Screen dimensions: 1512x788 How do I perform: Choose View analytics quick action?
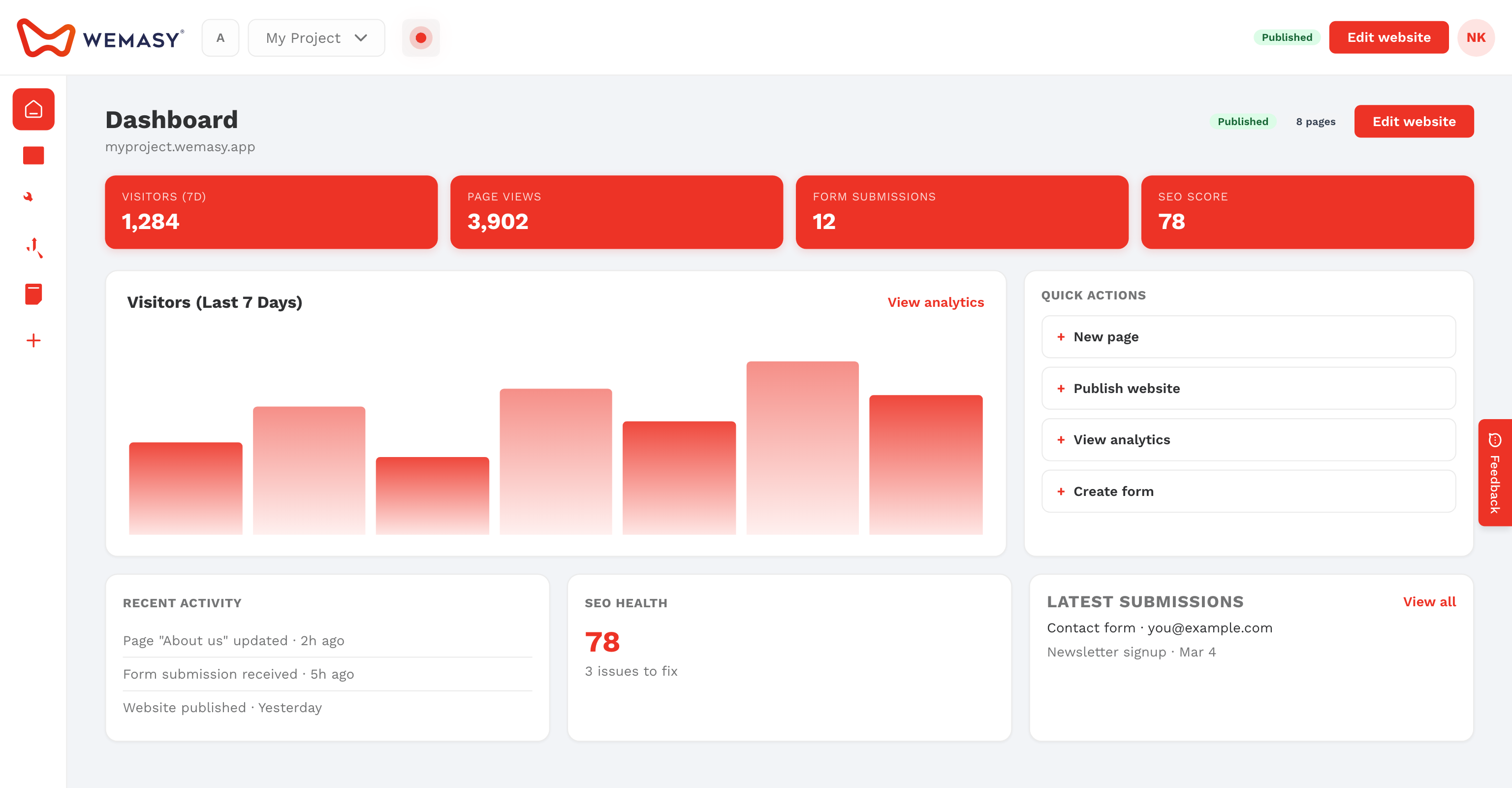point(1249,440)
